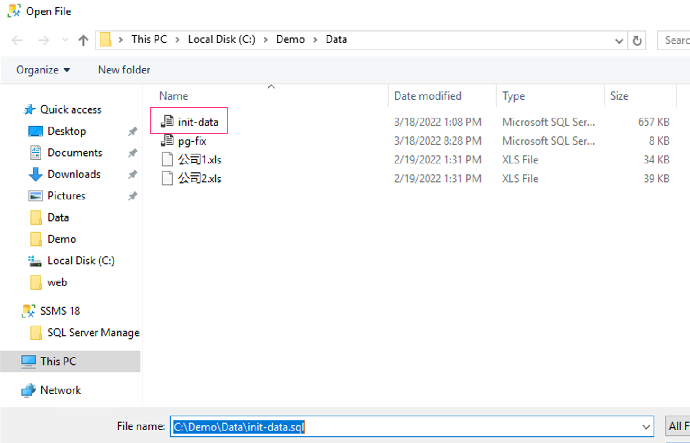
Task: Click the pg-fix SQL file icon
Action: tap(168, 141)
